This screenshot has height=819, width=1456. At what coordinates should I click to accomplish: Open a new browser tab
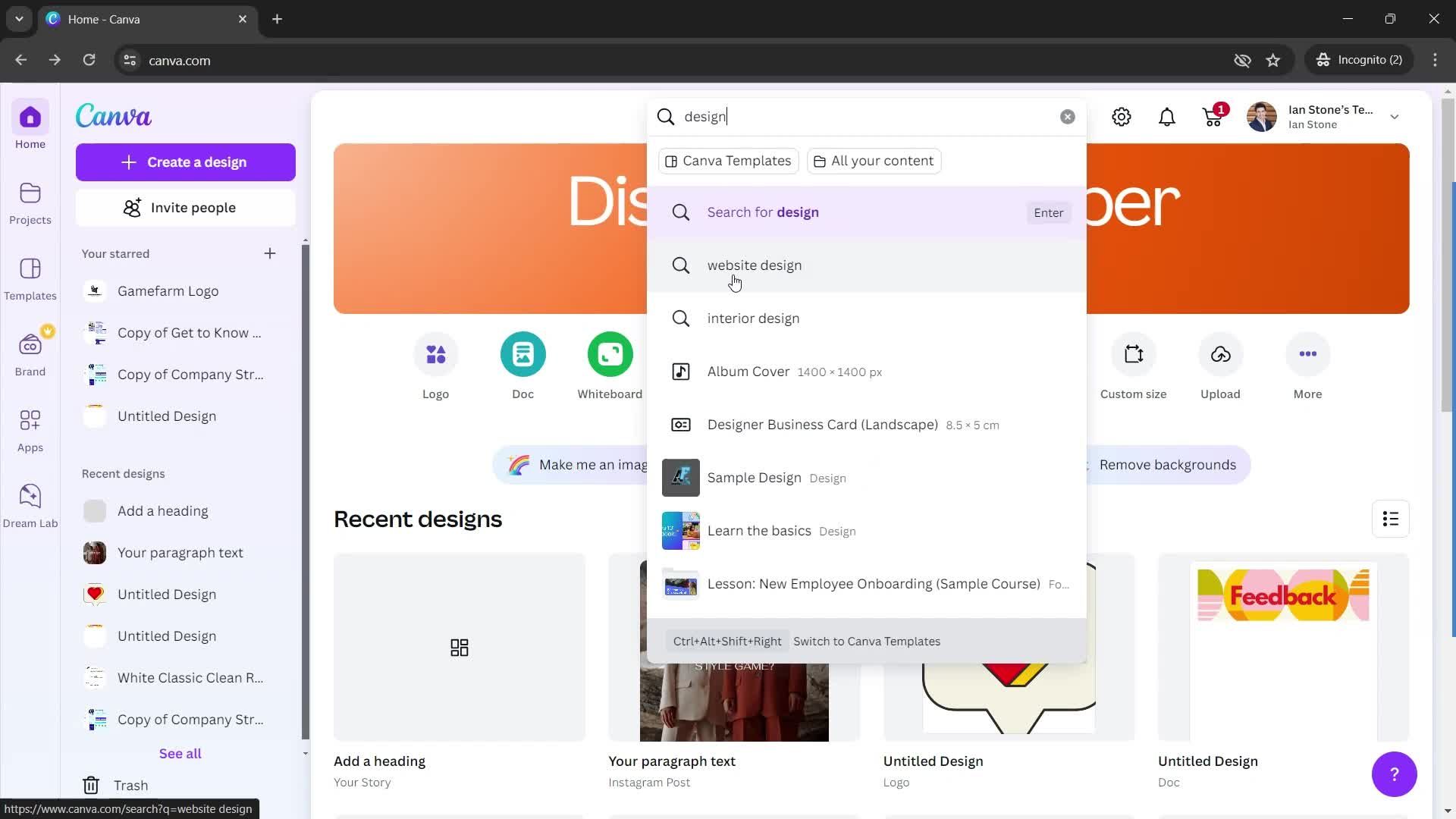(278, 19)
